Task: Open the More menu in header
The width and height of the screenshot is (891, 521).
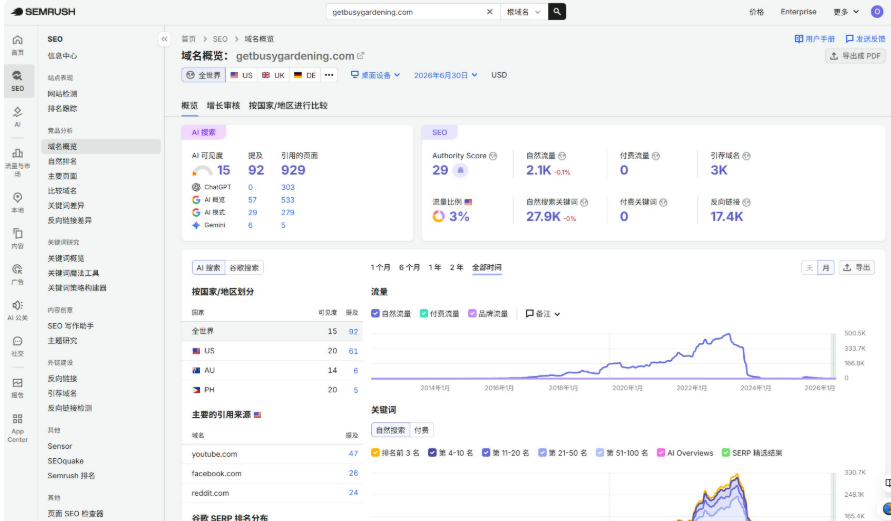Action: click(846, 11)
